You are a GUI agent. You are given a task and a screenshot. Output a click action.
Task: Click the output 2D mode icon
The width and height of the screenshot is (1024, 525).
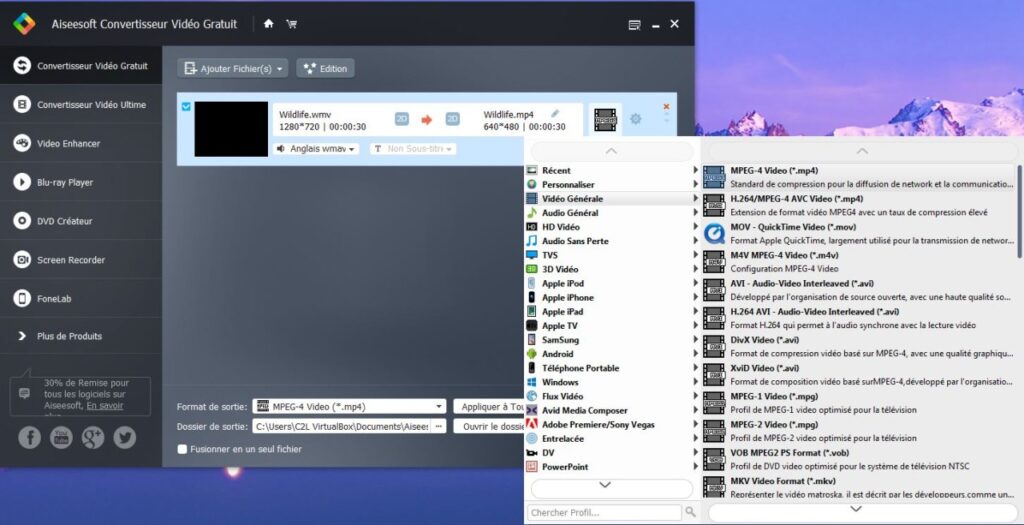pyautogui.click(x=453, y=119)
